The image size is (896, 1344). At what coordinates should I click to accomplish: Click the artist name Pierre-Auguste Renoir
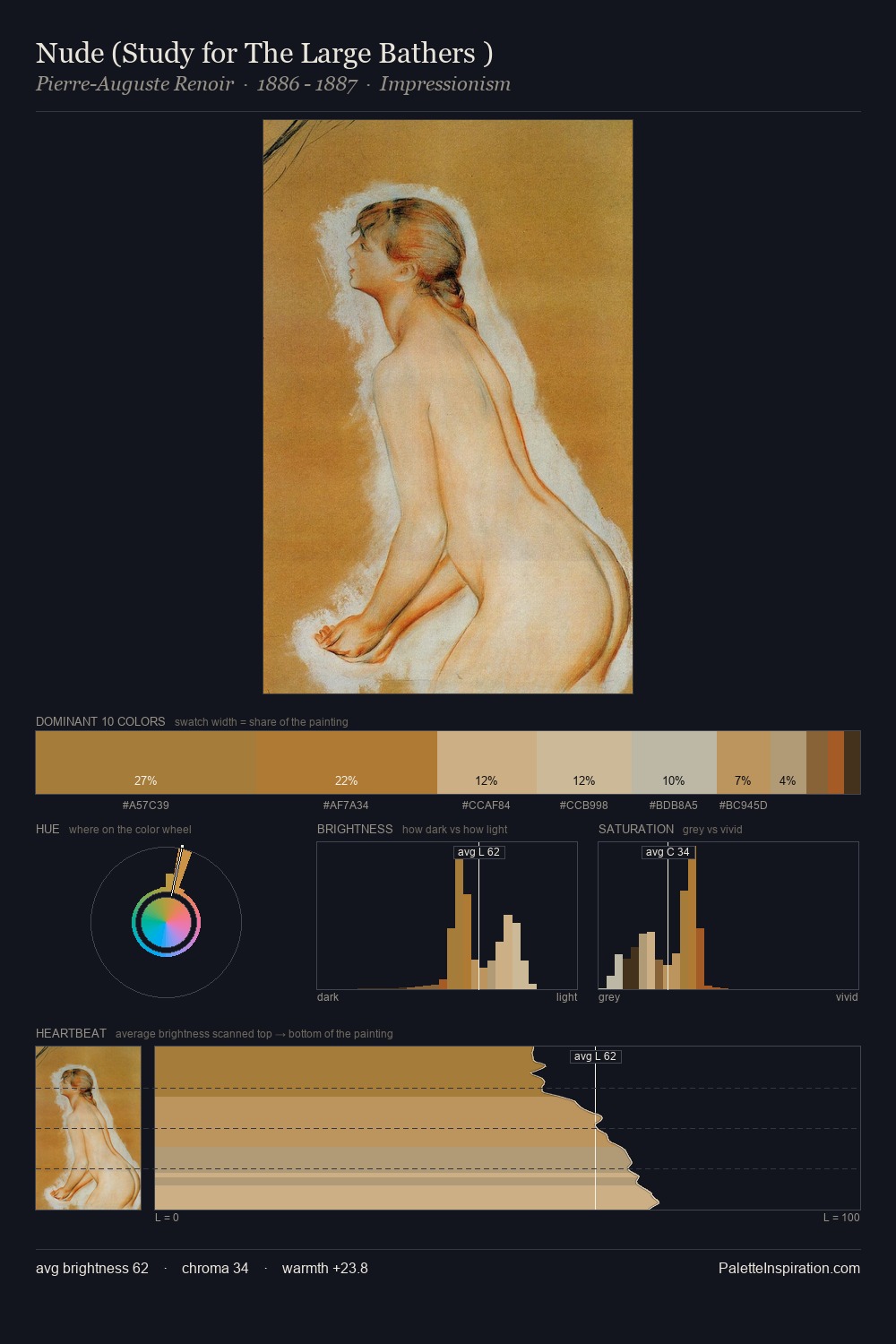pos(134,84)
